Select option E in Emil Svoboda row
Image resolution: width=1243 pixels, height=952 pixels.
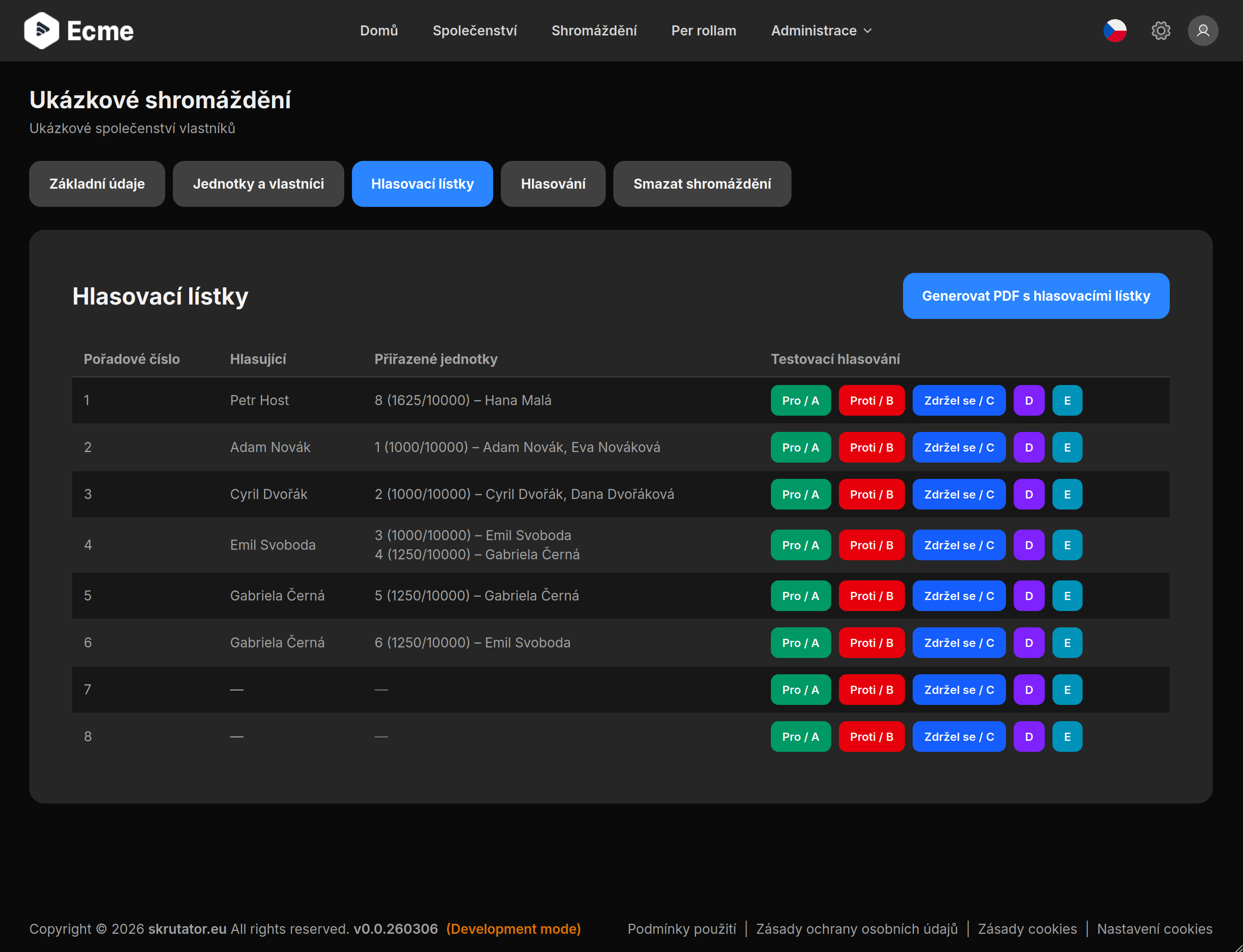tap(1067, 545)
